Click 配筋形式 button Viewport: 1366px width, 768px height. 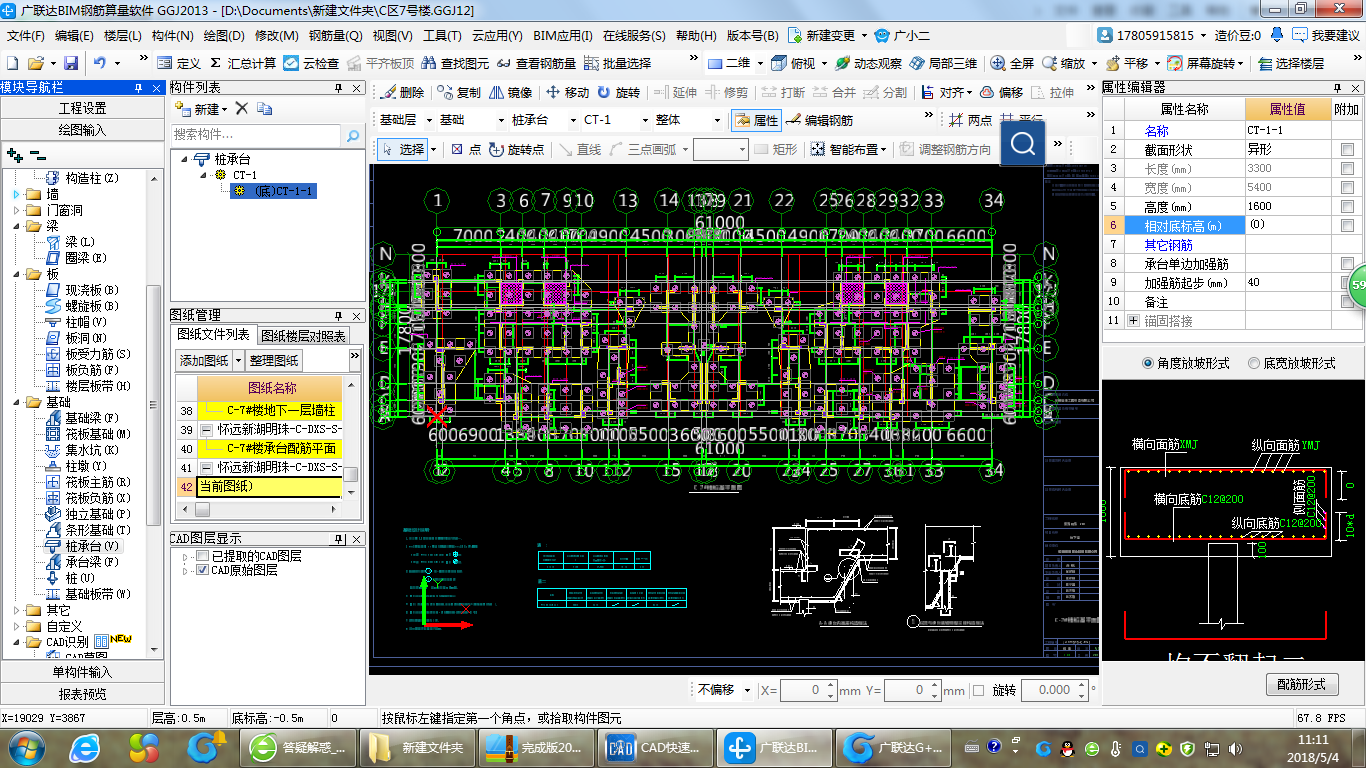(x=1301, y=684)
